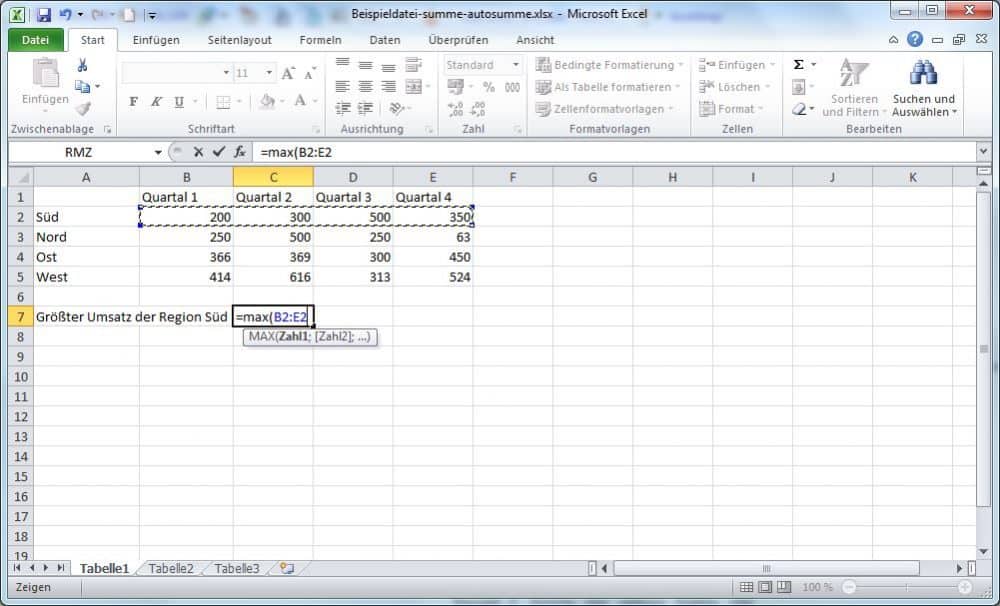Click the fill color paint bucket
Screen dimensions: 1000x606
(x=267, y=101)
